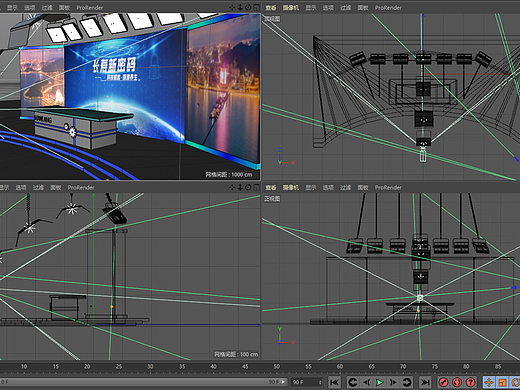
Task: Toggle position keyframe recording
Action: (489, 382)
